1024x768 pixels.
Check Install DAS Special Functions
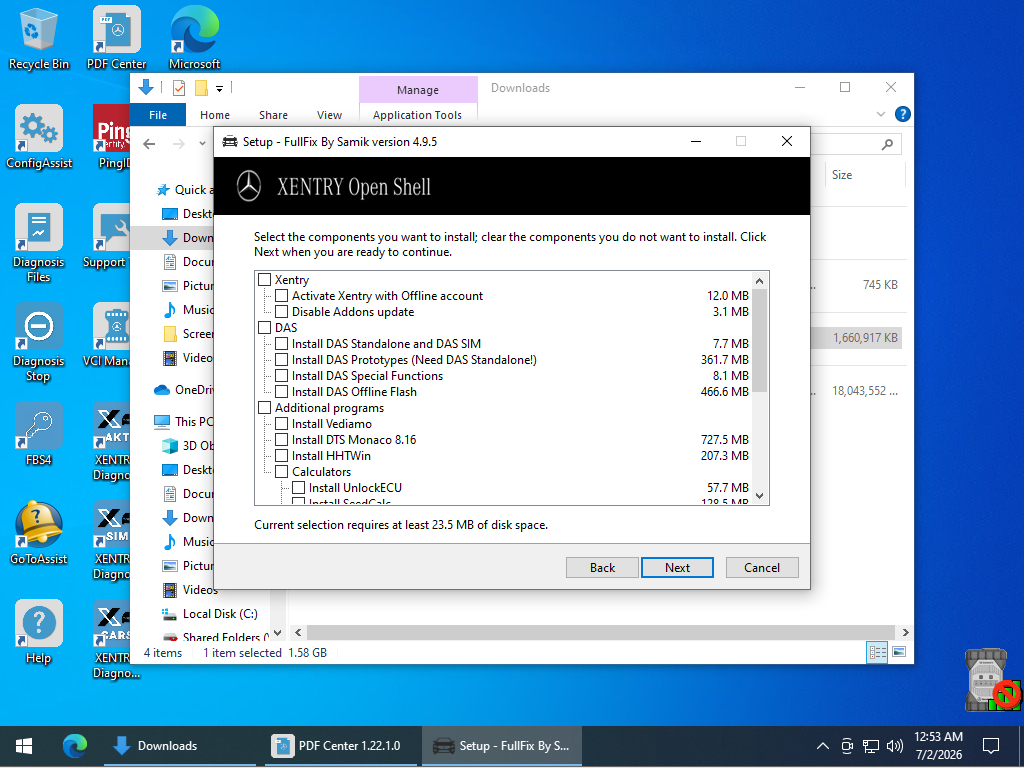coord(281,376)
